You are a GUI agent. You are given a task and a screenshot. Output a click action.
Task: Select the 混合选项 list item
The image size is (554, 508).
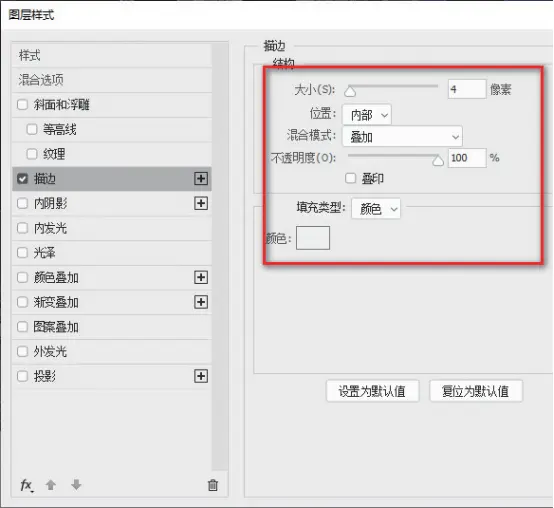click(x=112, y=80)
